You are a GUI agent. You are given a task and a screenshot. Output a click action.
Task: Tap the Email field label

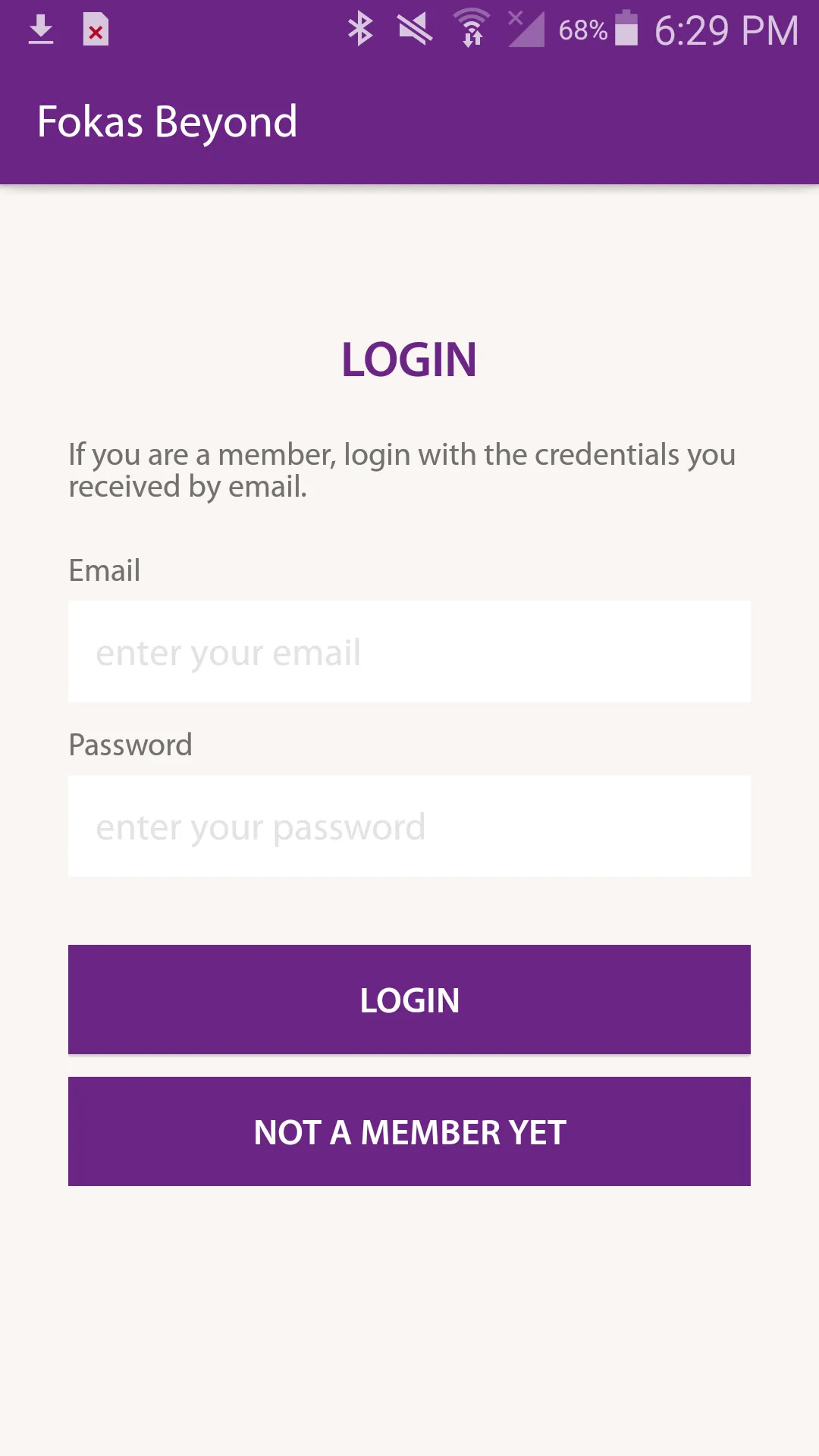point(104,570)
